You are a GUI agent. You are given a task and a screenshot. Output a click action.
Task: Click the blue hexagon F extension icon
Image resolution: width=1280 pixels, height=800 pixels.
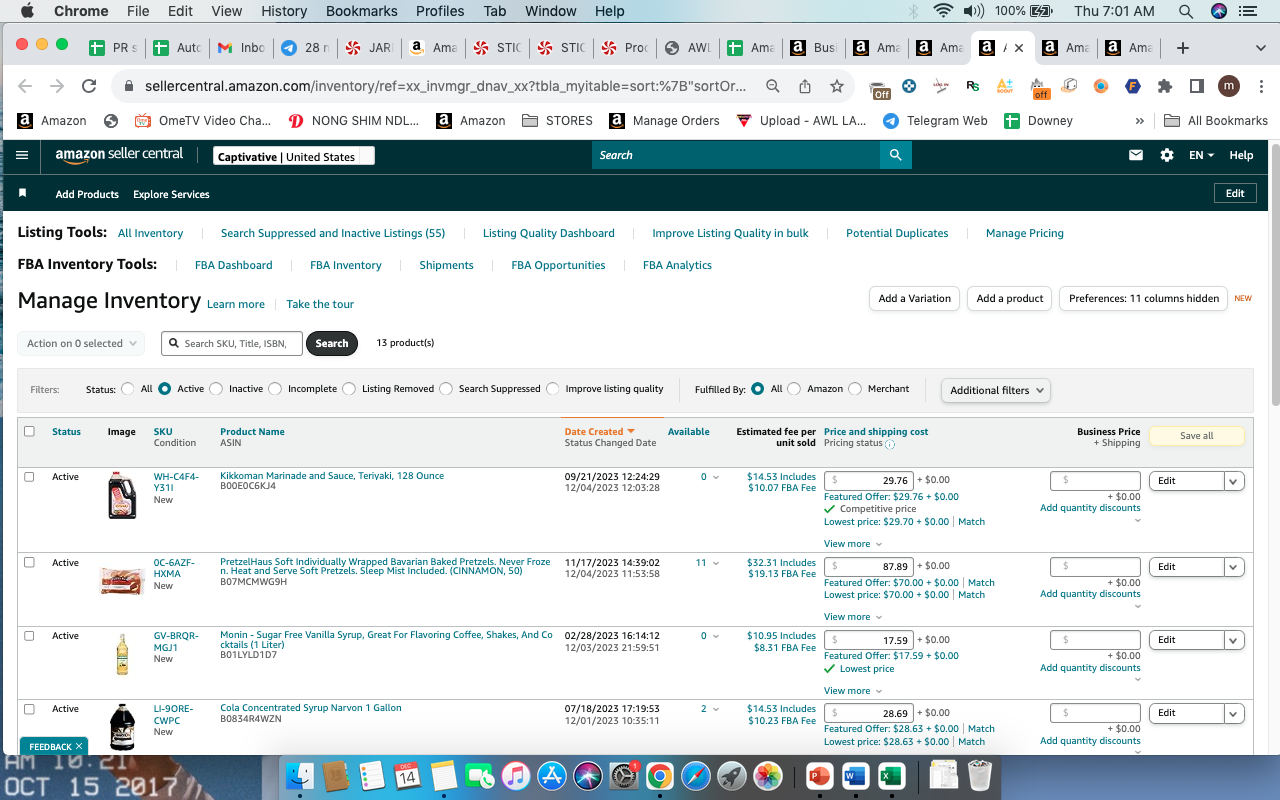pyautogui.click(x=1132, y=86)
